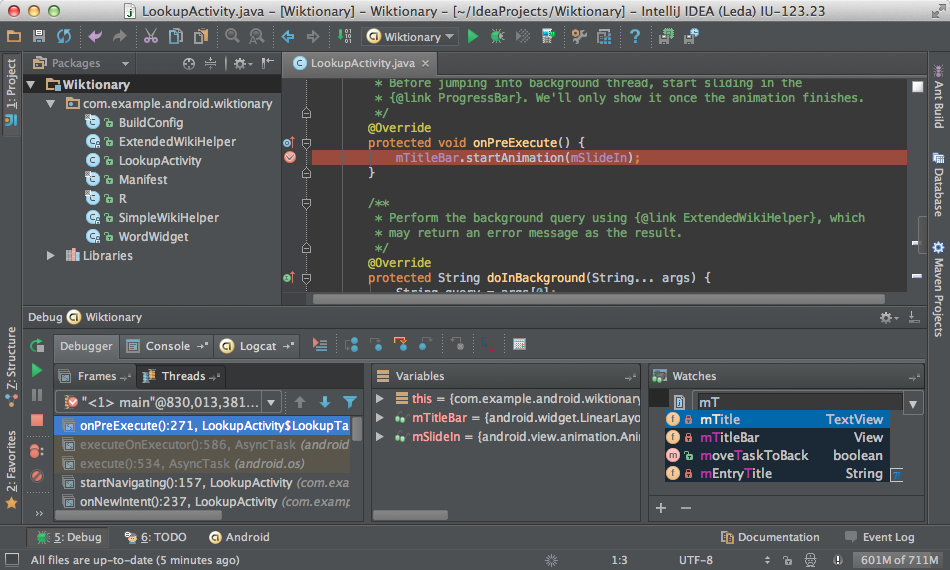Image resolution: width=950 pixels, height=570 pixels.
Task: Click the memory indicator 601M of 711M
Action: [898, 560]
